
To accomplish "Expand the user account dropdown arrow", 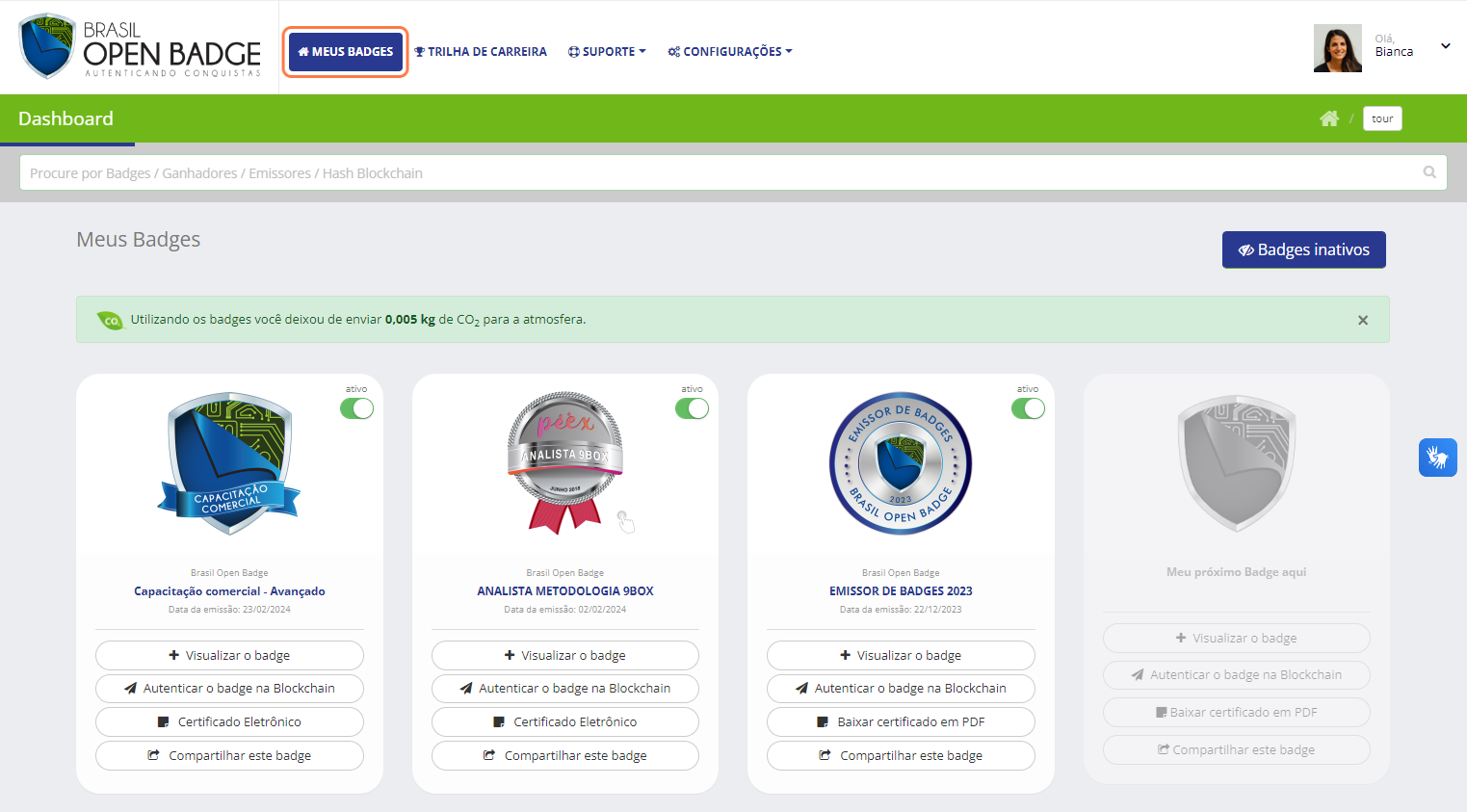I will pos(1445,45).
